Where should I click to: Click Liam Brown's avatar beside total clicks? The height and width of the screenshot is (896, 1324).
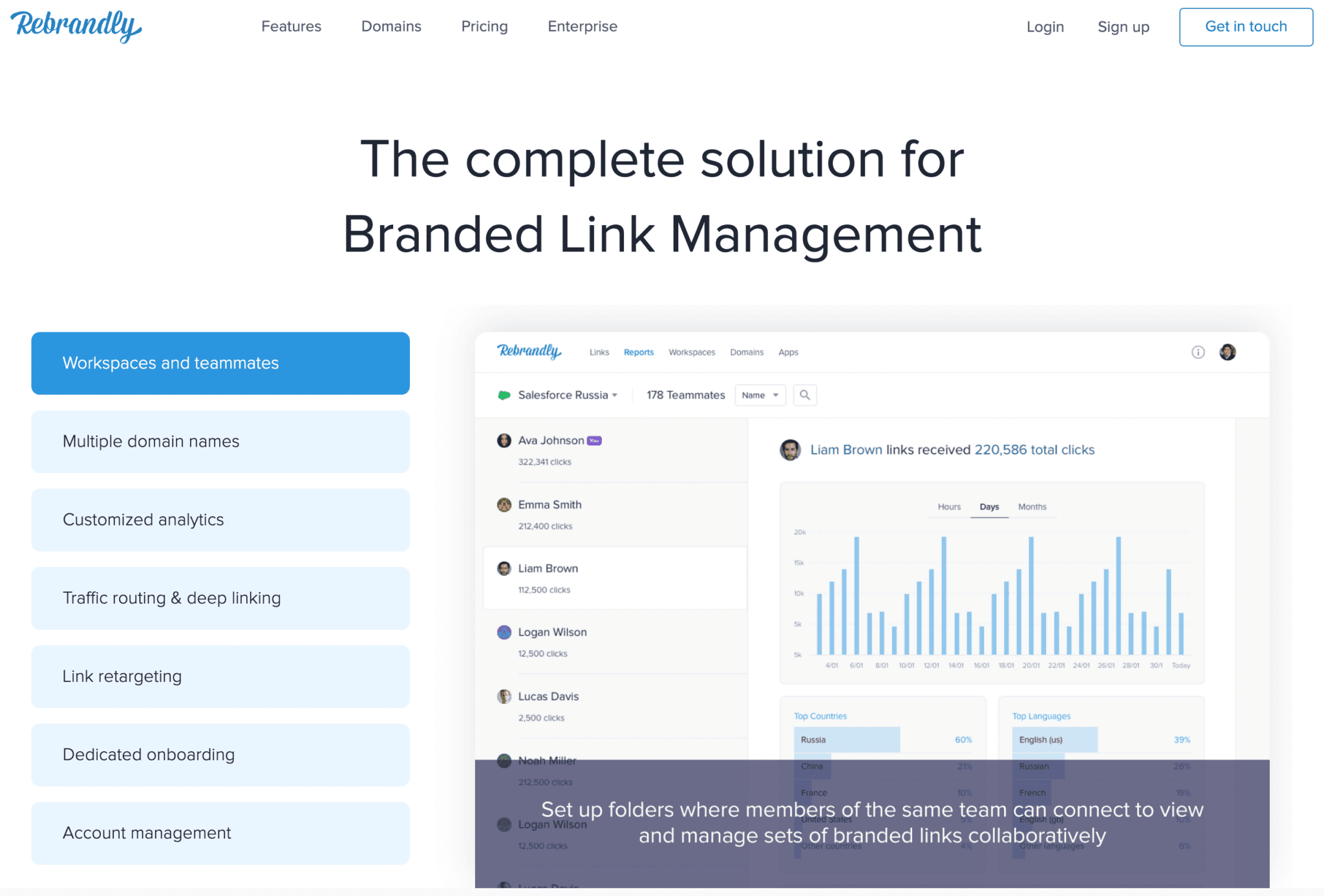[x=790, y=450]
